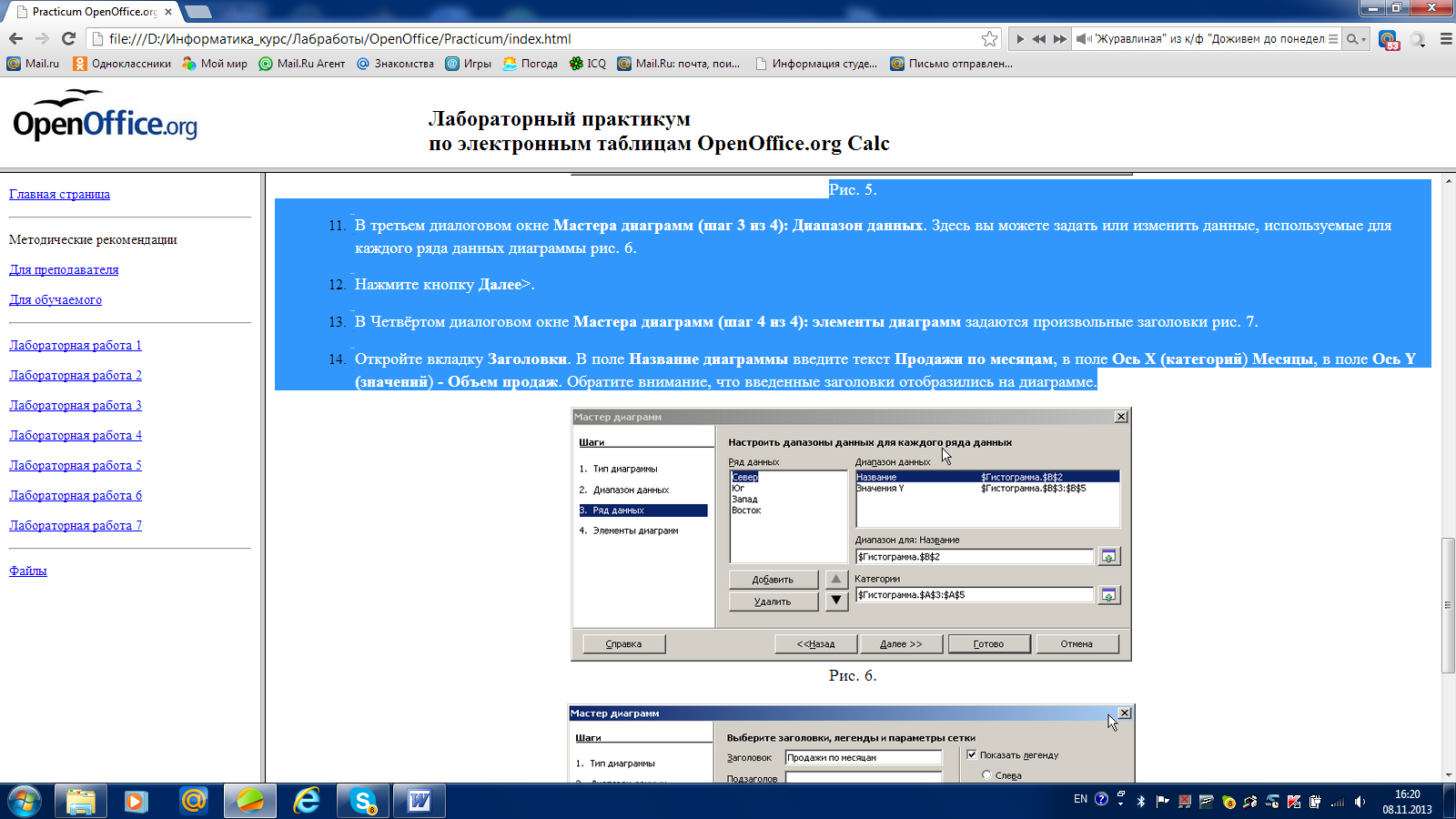Start playback with the media play button
The height and width of the screenshot is (819, 1456).
1020,39
